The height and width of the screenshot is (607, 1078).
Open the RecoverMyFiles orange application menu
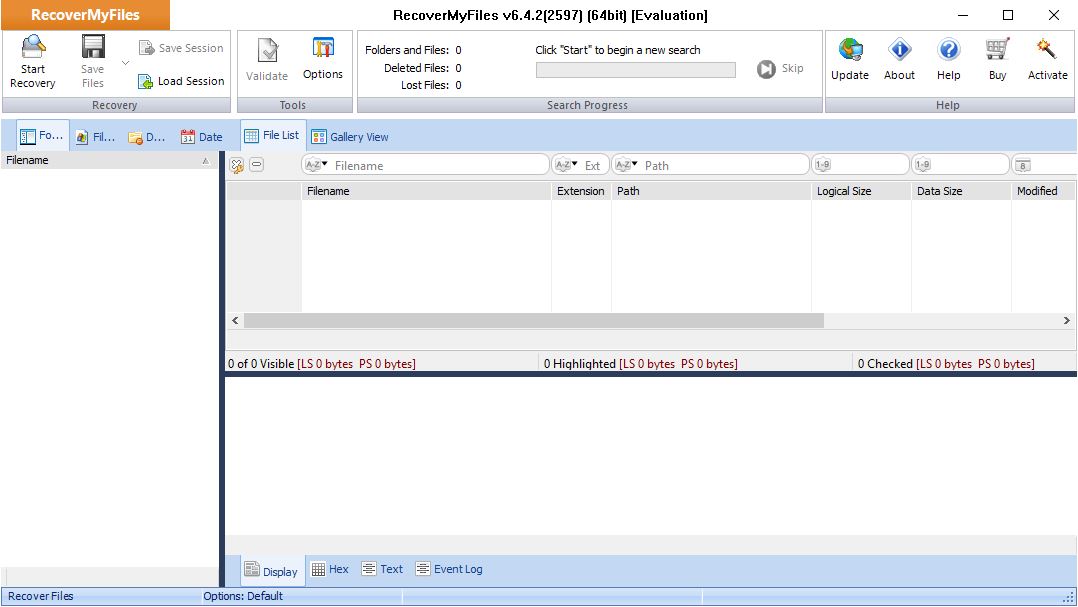tap(85, 15)
